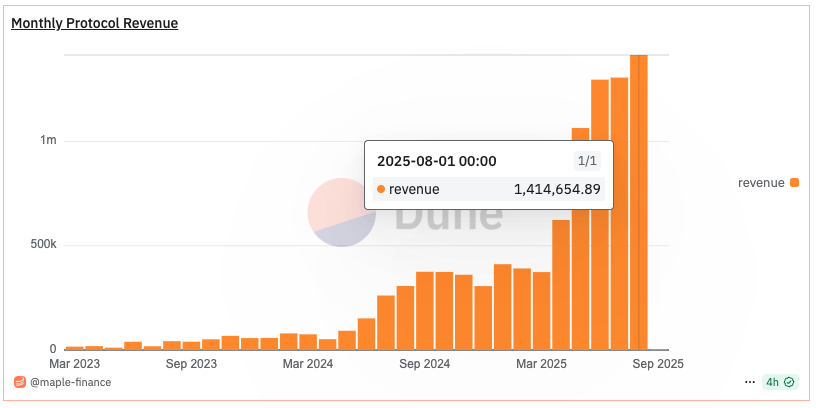Click the orange dot in tooltip
Viewport: 816px width, 408px height.
point(381,189)
